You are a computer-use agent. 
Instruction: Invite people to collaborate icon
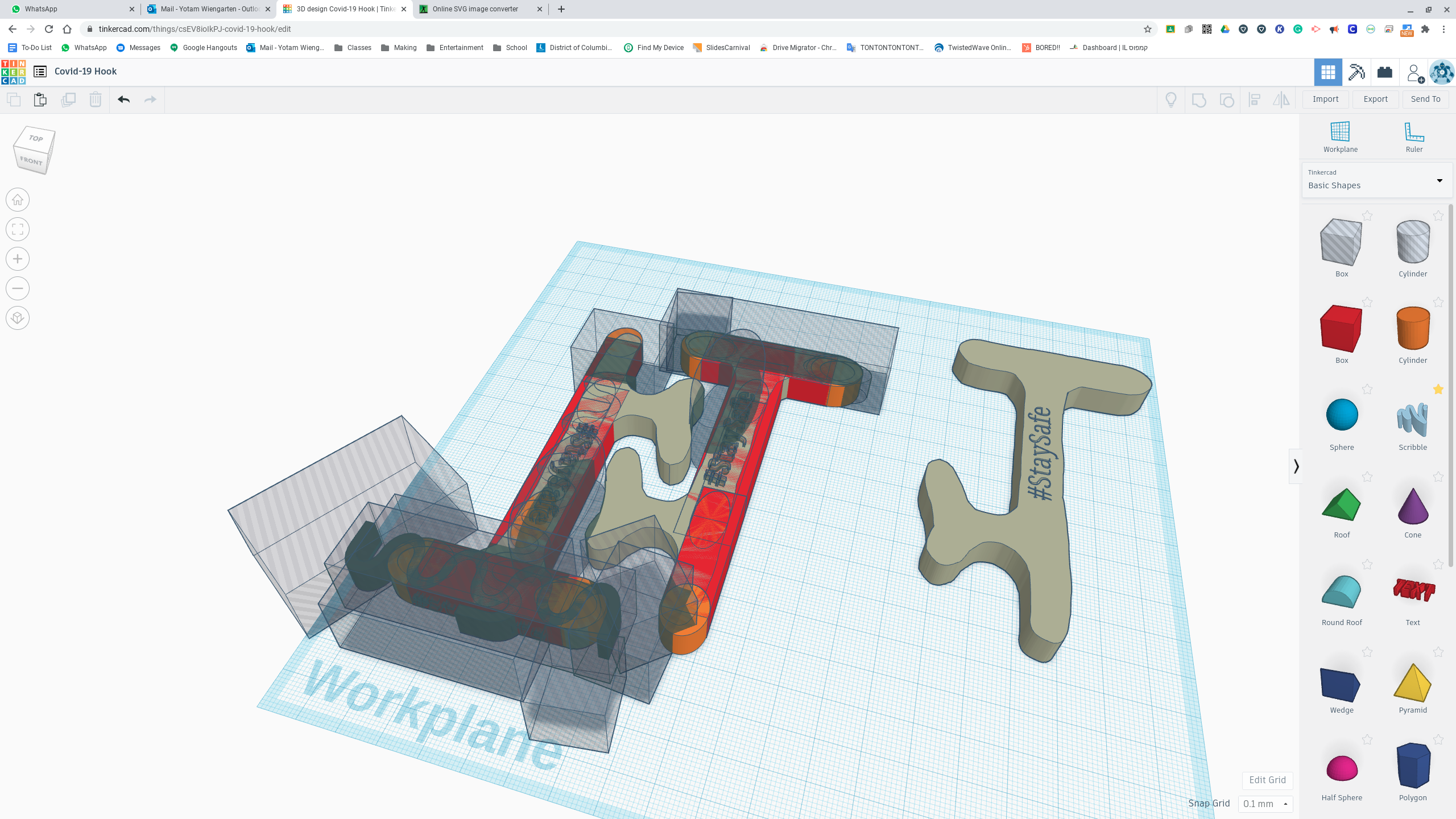(x=1415, y=73)
